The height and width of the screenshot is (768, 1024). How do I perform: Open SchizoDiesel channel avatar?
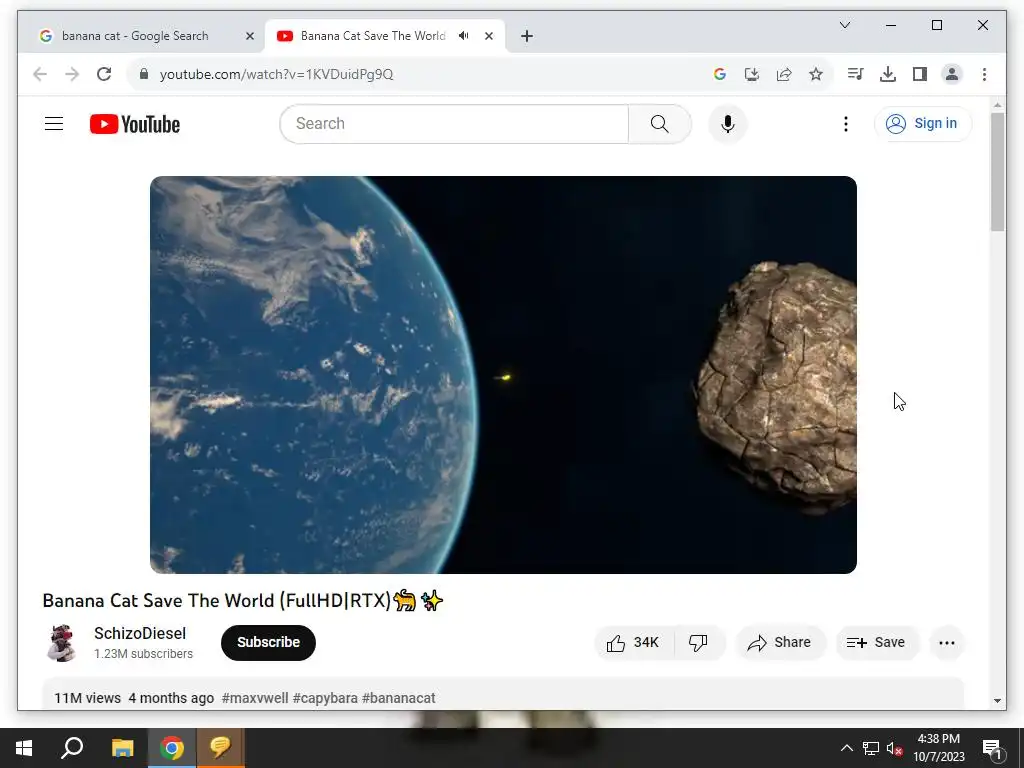[x=62, y=643]
